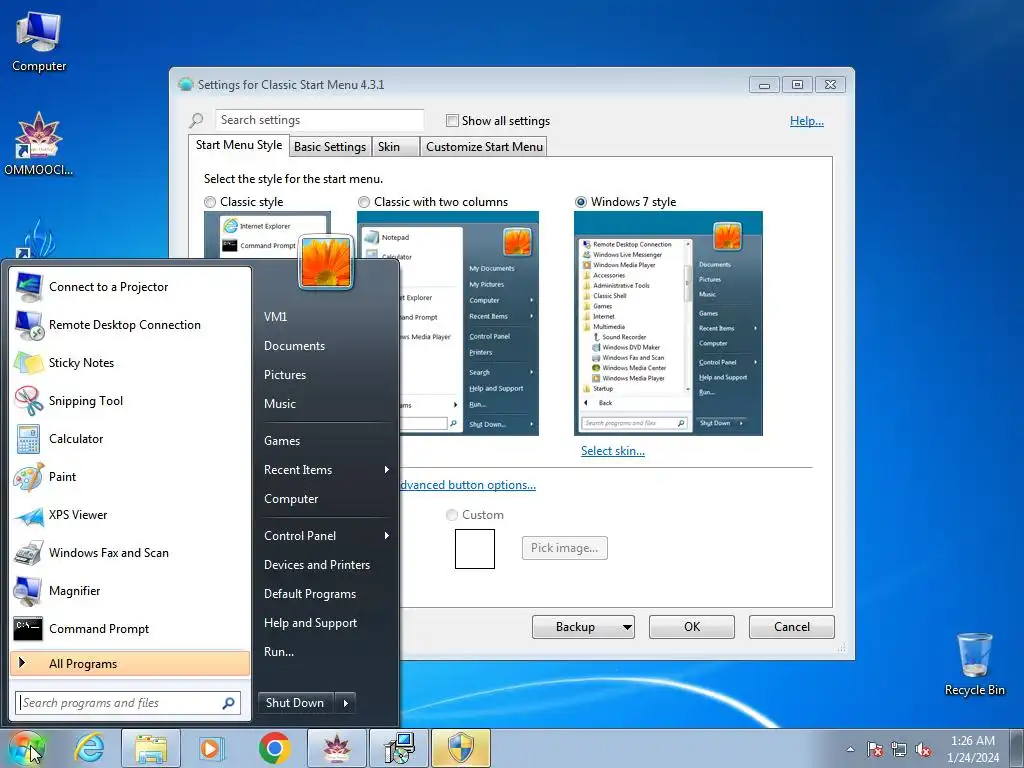Screen dimensions: 1024x768
Task: Open Recycle Bin on desktop
Action: (974, 664)
